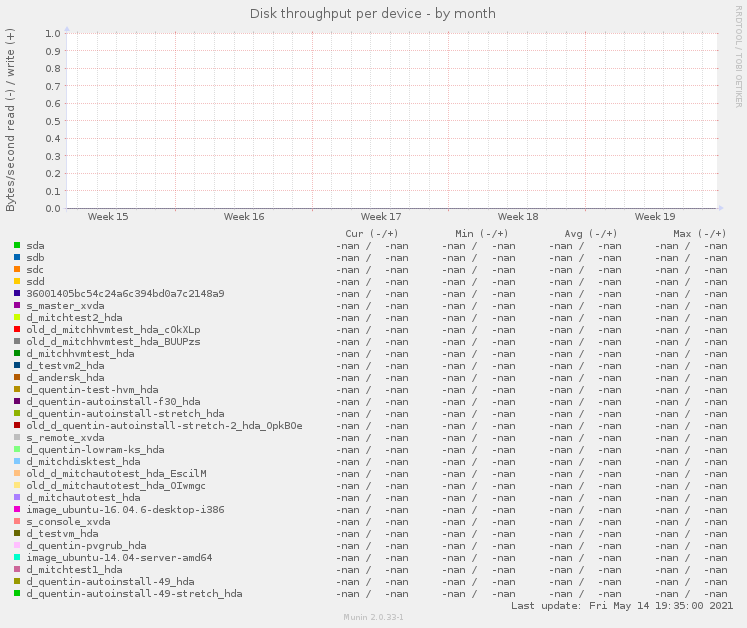Click the 1.0 y-axis tick label
The height and width of the screenshot is (628, 747).
(53, 33)
